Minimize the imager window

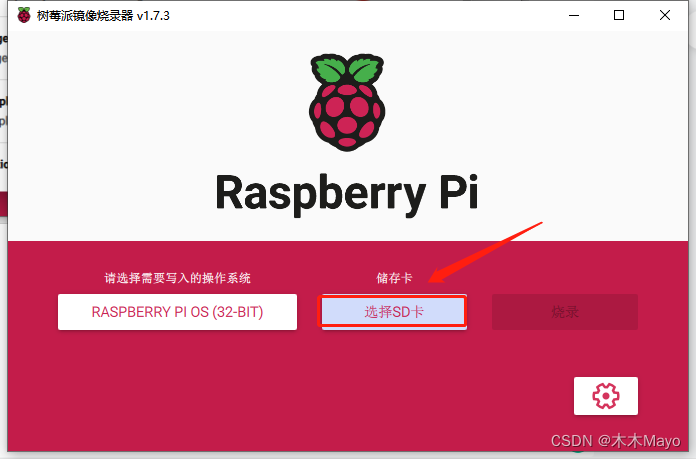(574, 15)
